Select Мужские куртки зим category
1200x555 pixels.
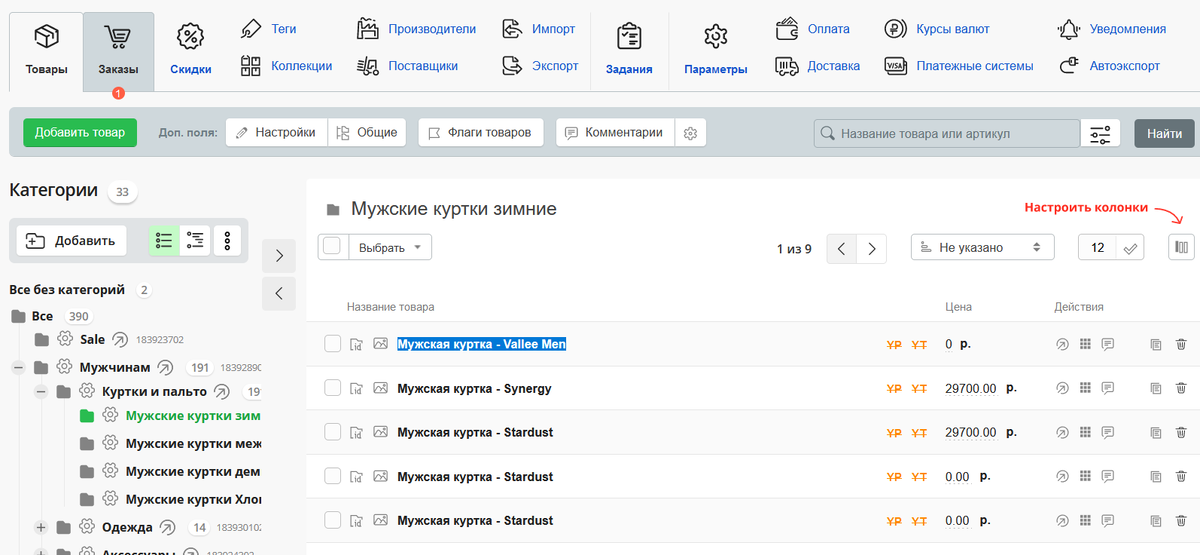[193, 415]
